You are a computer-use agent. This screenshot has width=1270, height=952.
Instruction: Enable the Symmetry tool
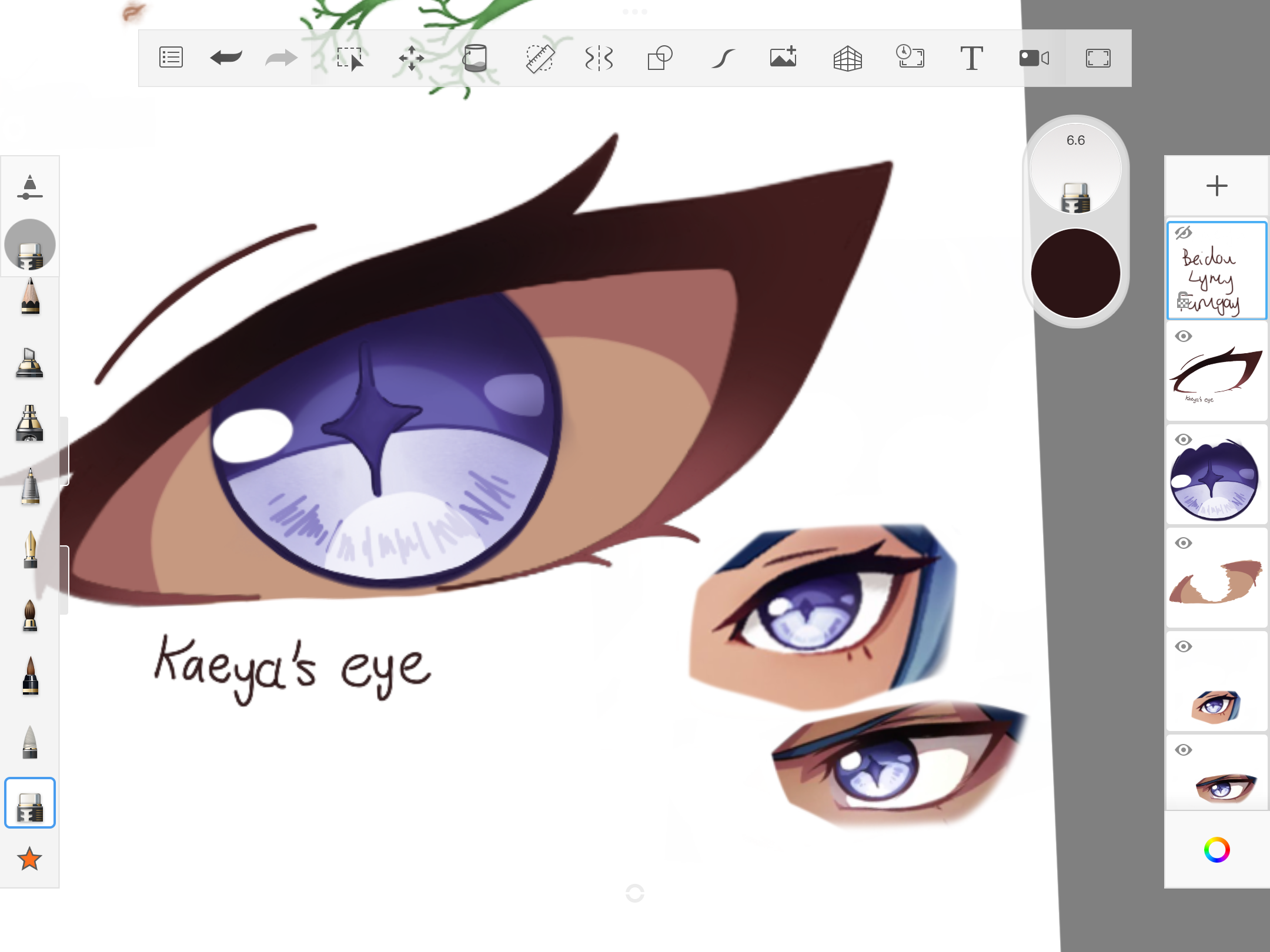(599, 58)
